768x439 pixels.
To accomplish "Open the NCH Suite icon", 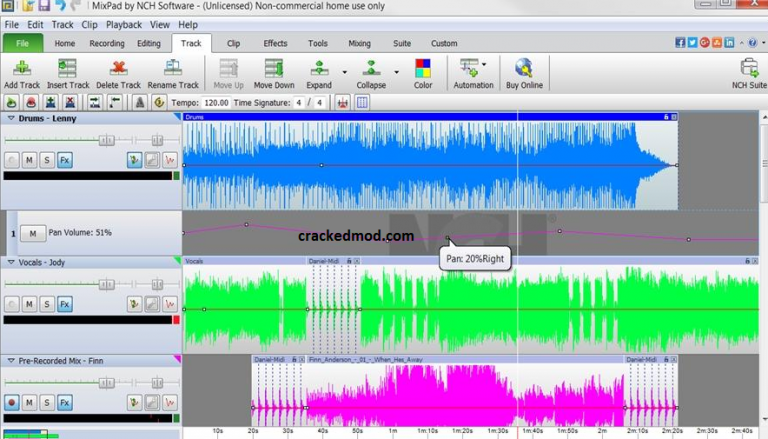I will click(x=749, y=68).
